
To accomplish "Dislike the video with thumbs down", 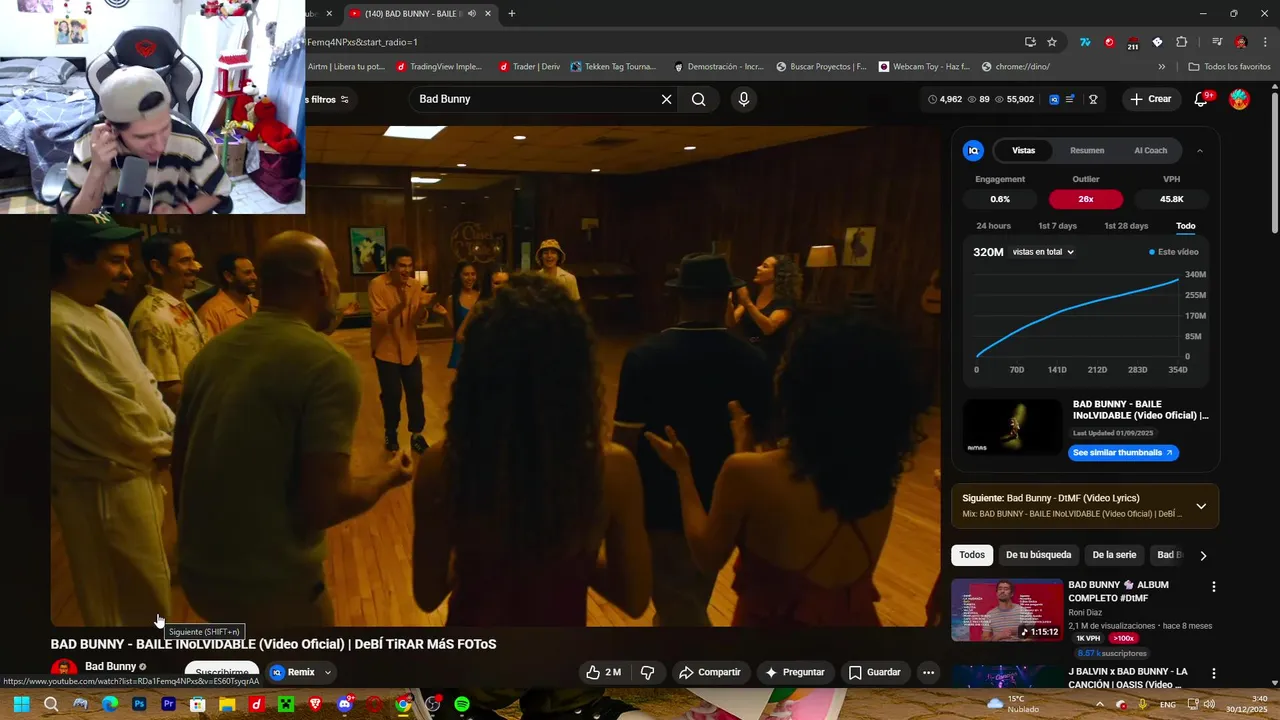I will click(x=647, y=672).
